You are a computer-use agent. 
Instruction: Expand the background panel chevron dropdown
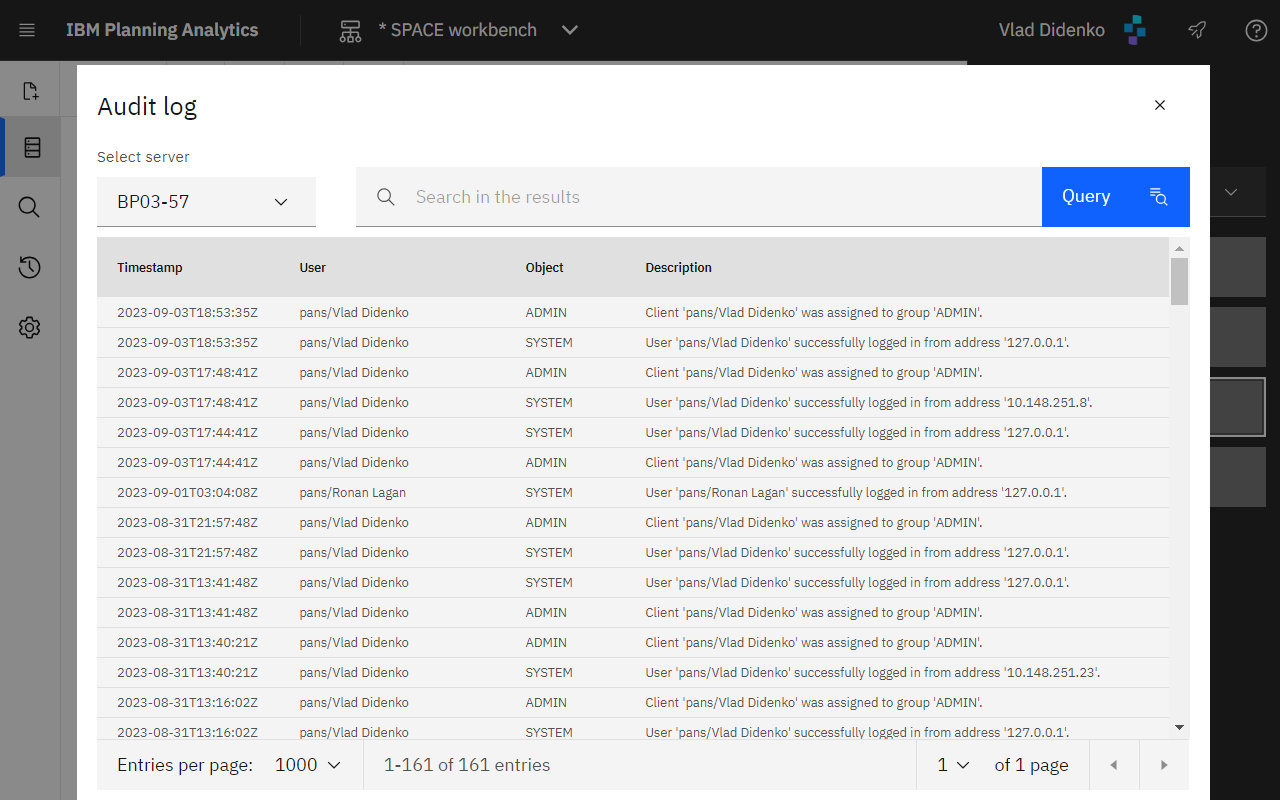point(1231,192)
